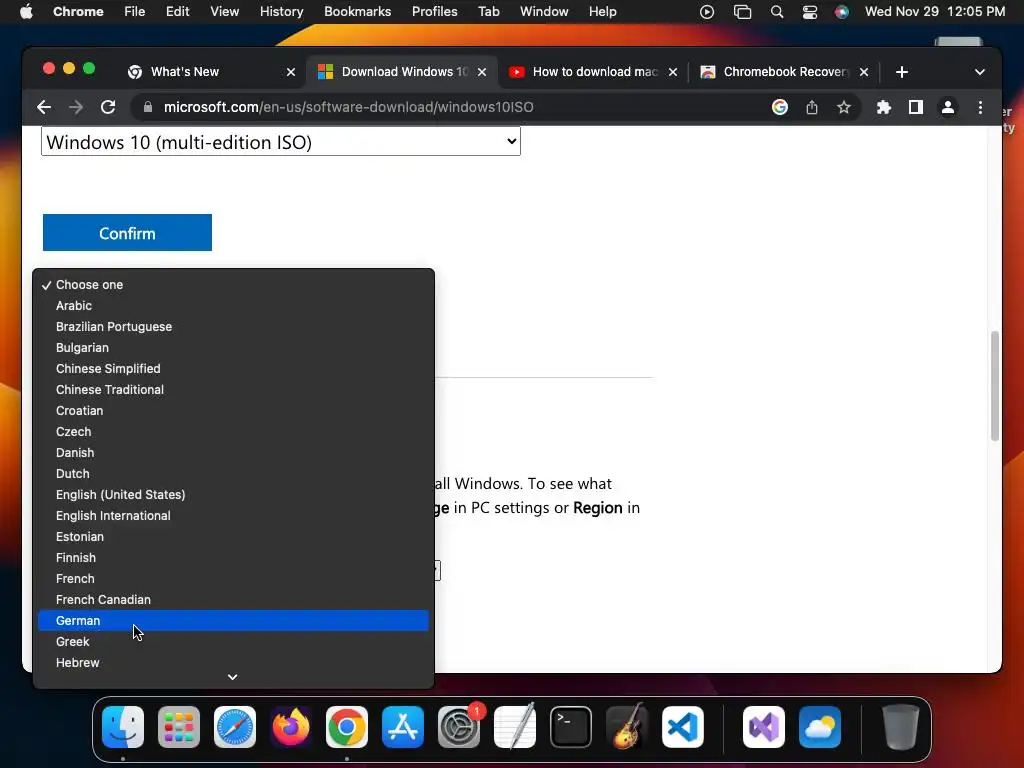Reload the Microsoft download page
This screenshot has height=768, width=1024.
(108, 107)
